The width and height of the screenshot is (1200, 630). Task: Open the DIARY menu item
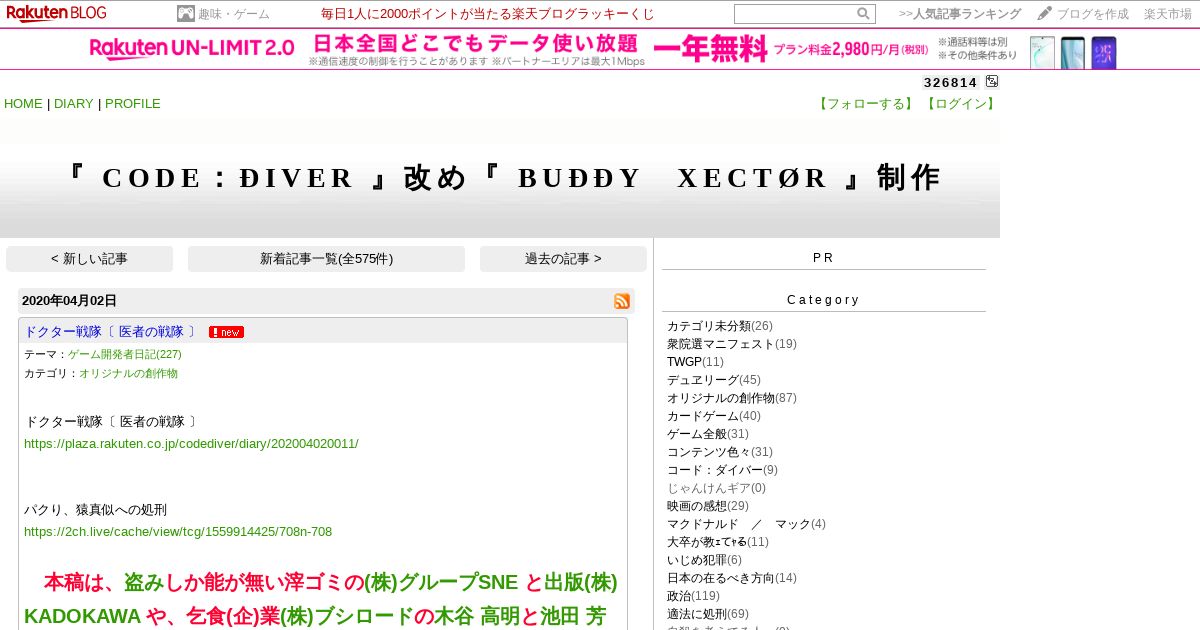73,104
